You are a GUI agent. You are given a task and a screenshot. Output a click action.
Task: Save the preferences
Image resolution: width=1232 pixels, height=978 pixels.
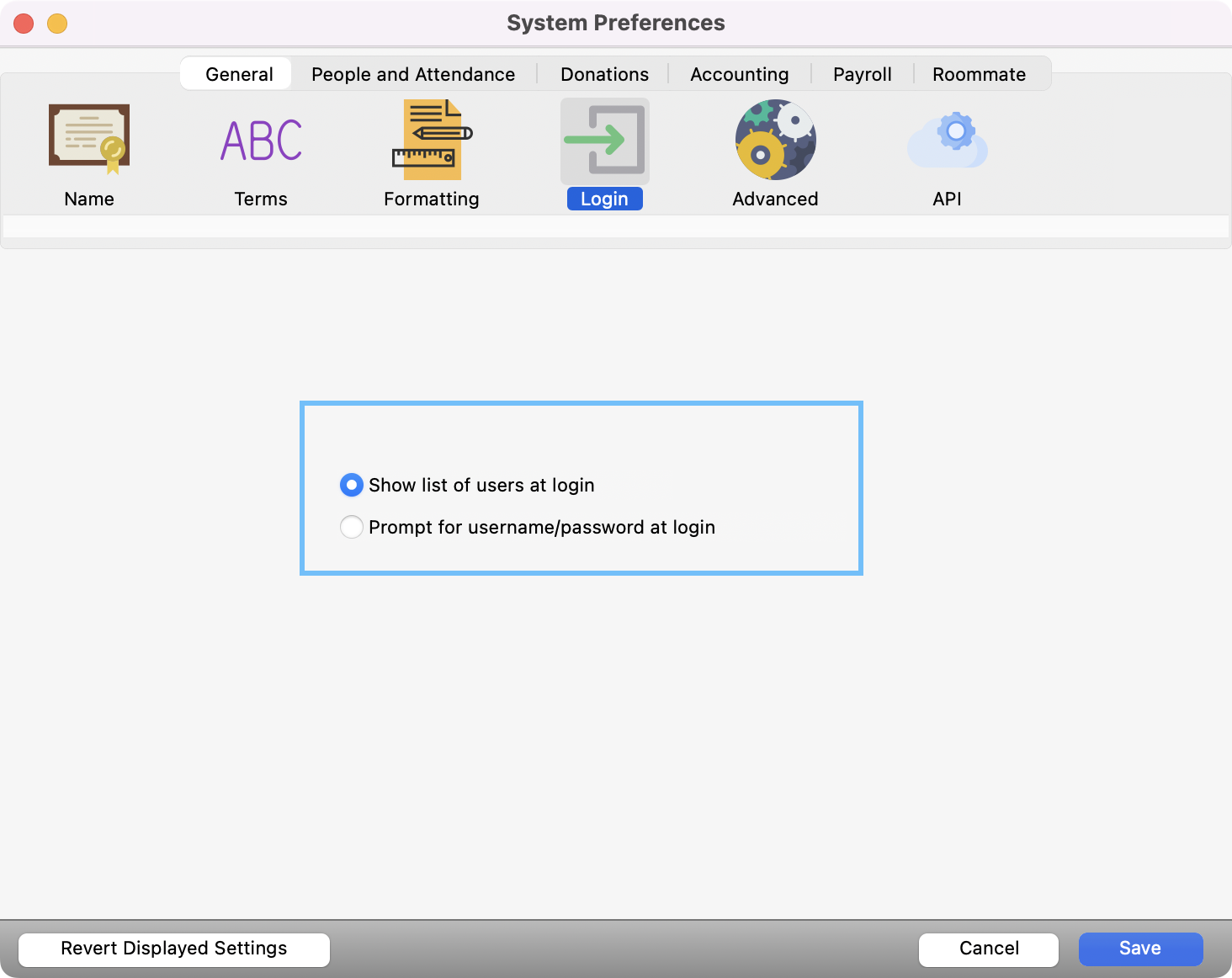[x=1140, y=949]
